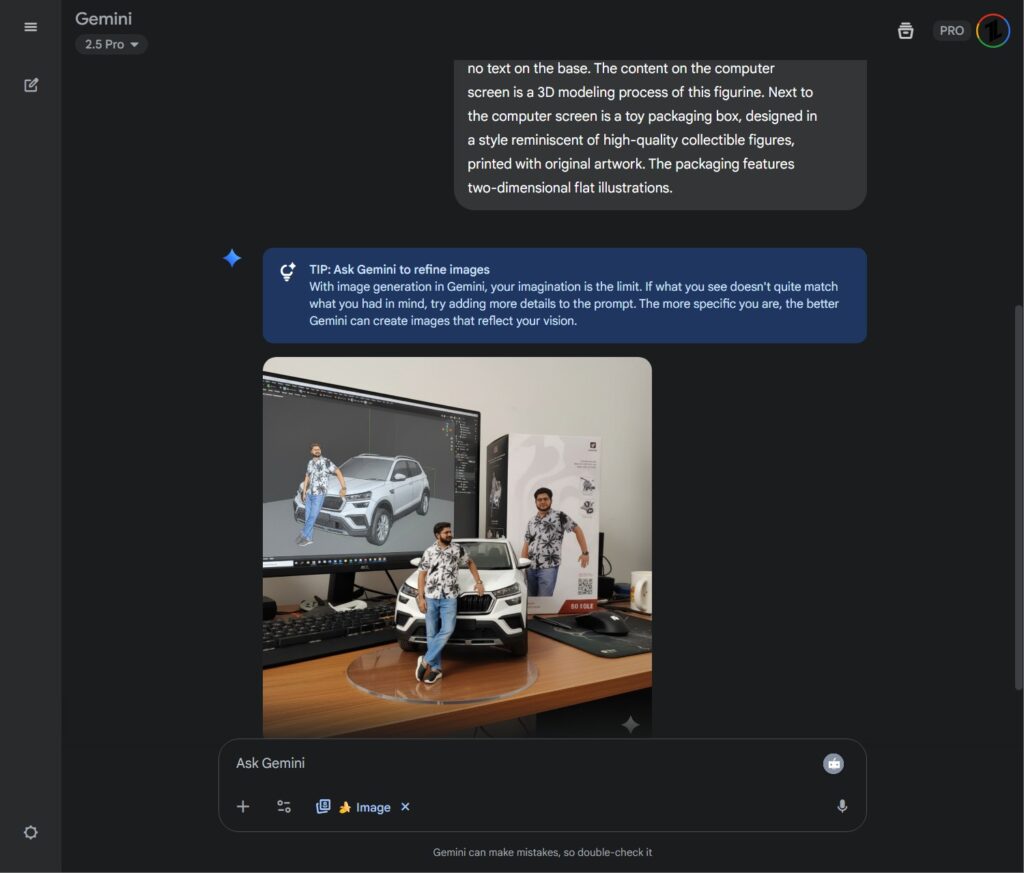Click the plus icon to add files

click(x=243, y=806)
